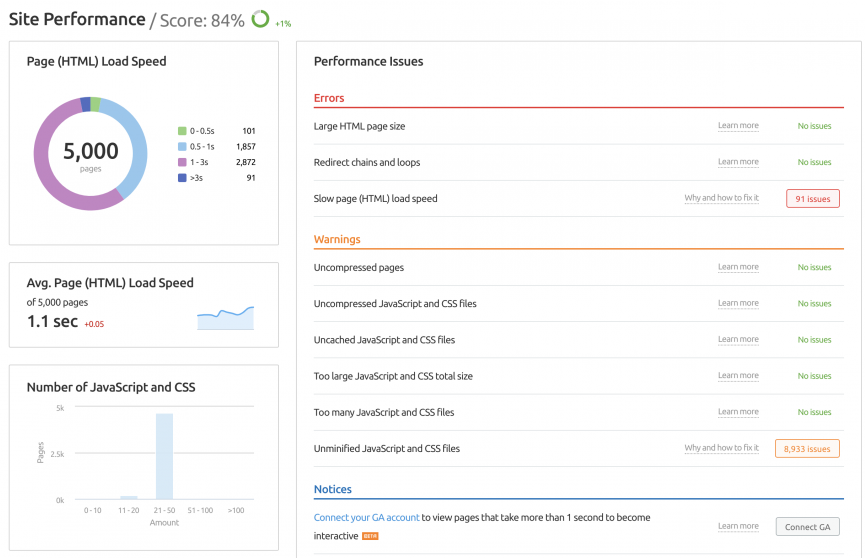Click the purple 1-3s legend swatch

(182, 162)
